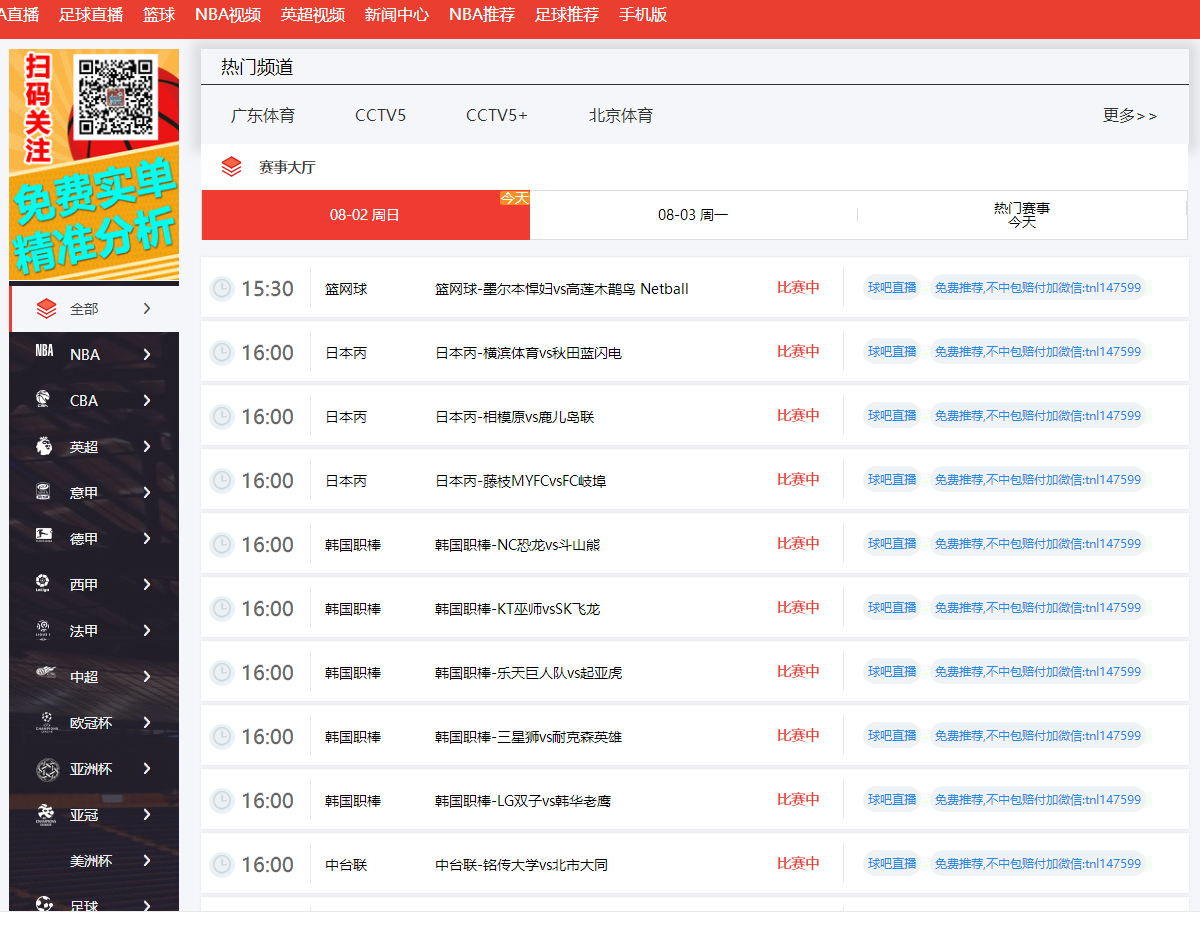This screenshot has height=926, width=1200.
Task: Click the clock icon in 铭传大学vs北市大同 row
Action: click(x=222, y=865)
